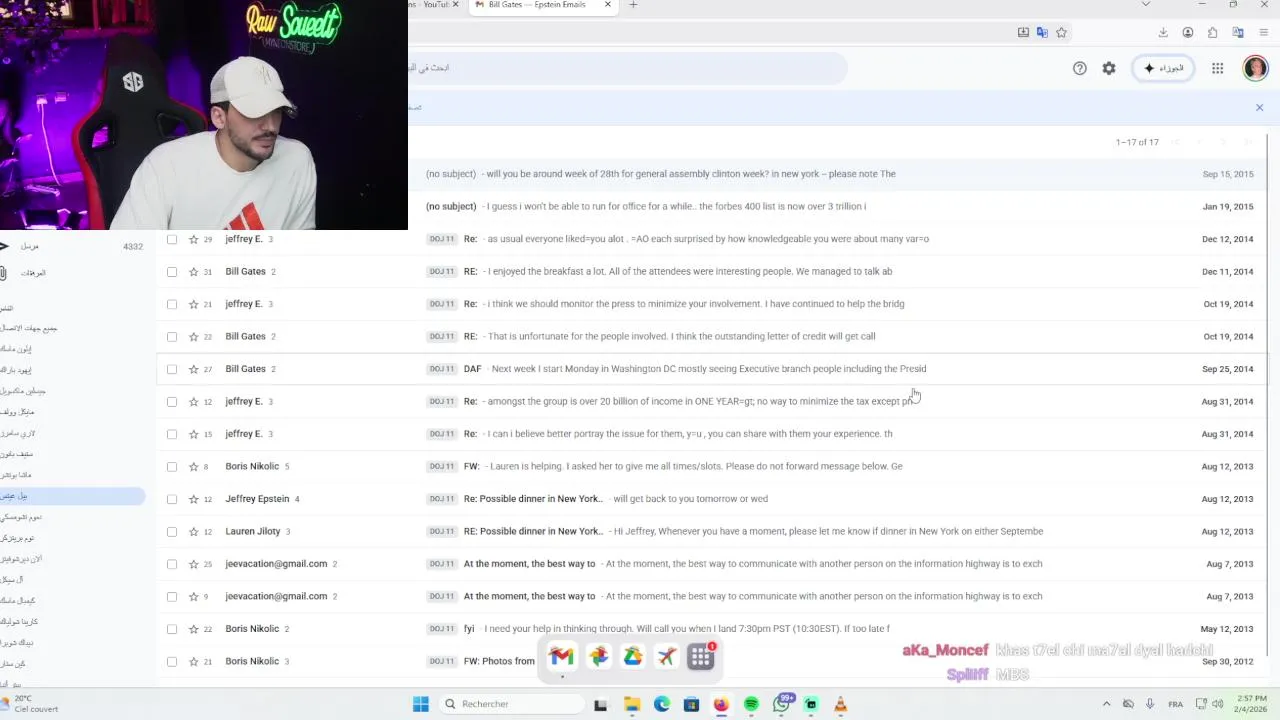Check the Boris Nikolic Photos email checkbox
The image size is (1280, 720).
172,661
